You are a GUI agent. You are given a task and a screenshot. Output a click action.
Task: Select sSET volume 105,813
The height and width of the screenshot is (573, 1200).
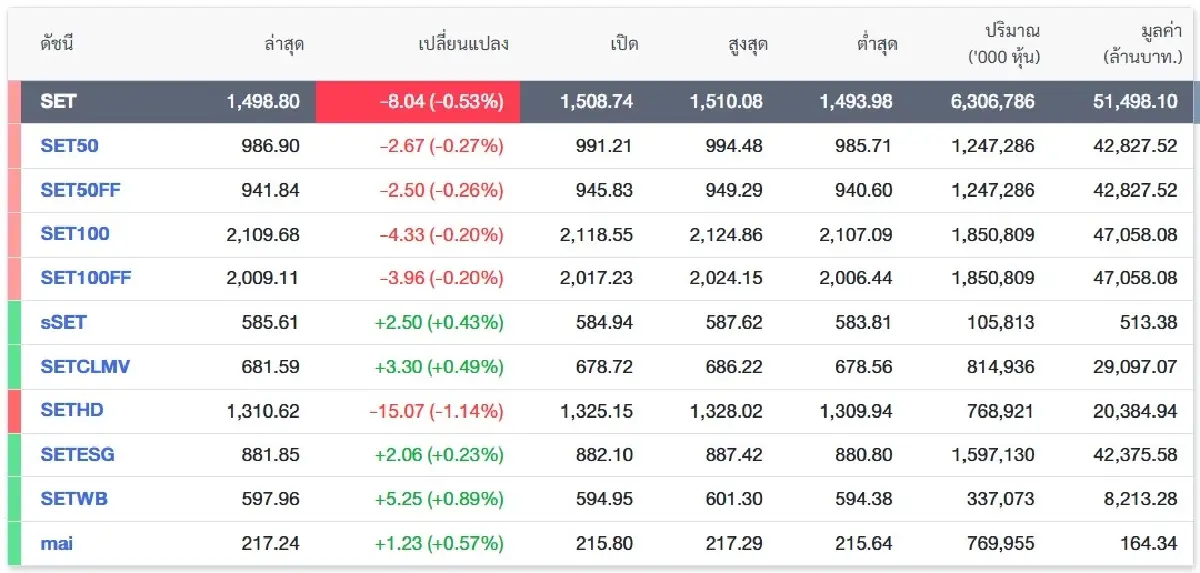[1002, 322]
